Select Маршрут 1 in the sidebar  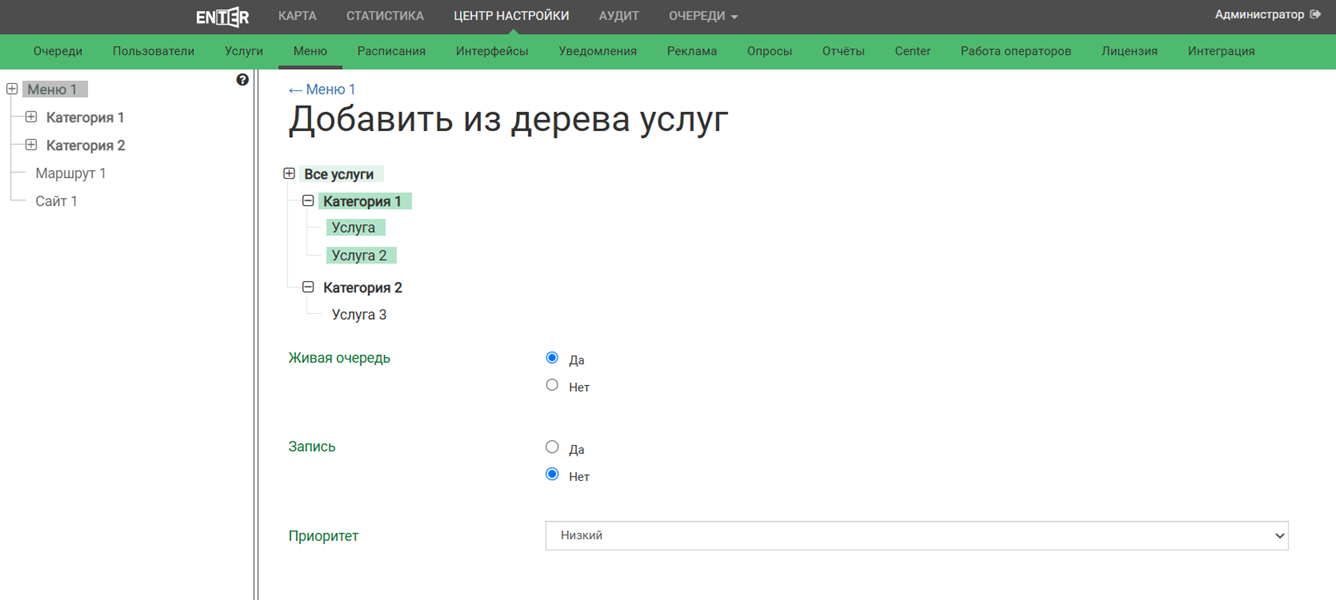click(70, 173)
